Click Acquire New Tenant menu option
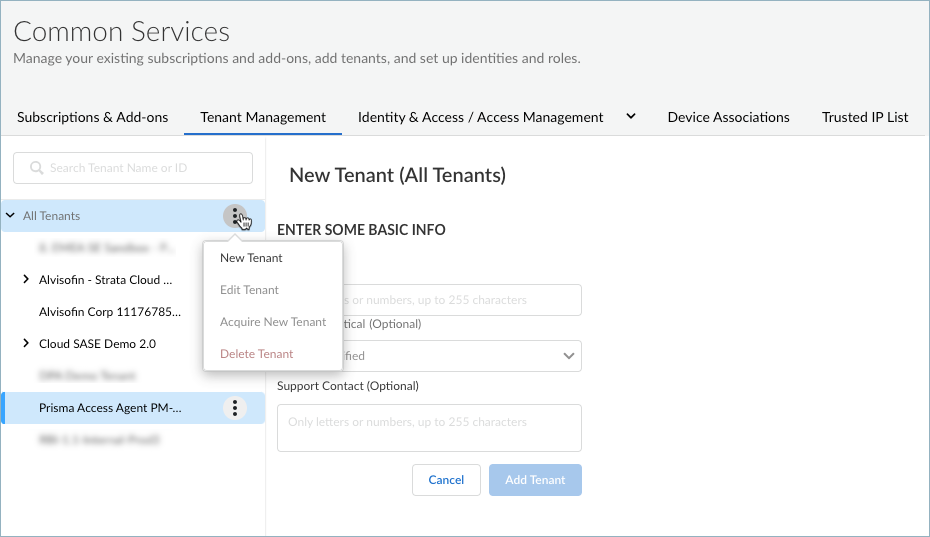 273,322
